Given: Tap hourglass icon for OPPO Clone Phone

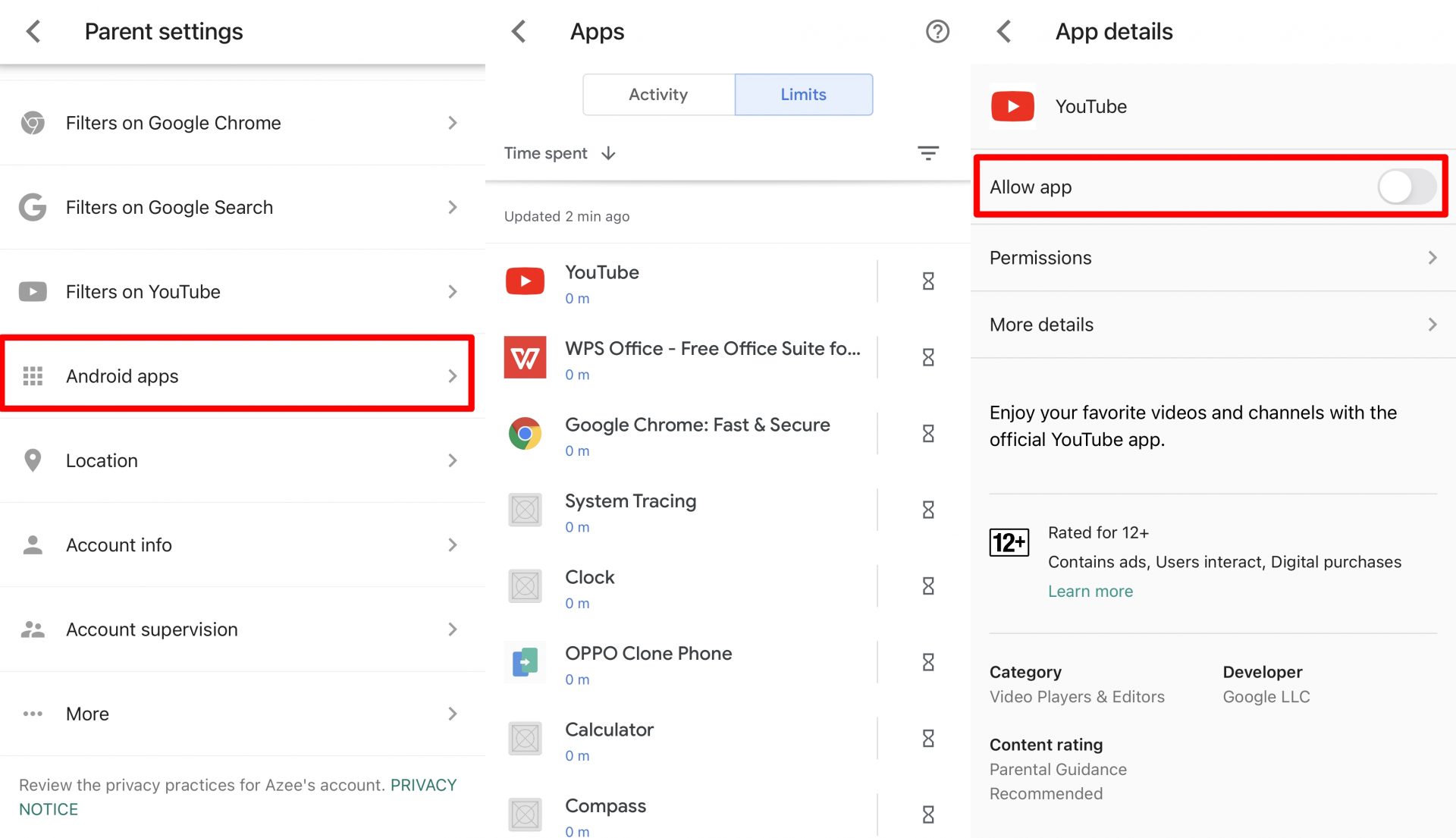Looking at the screenshot, I should click(927, 662).
